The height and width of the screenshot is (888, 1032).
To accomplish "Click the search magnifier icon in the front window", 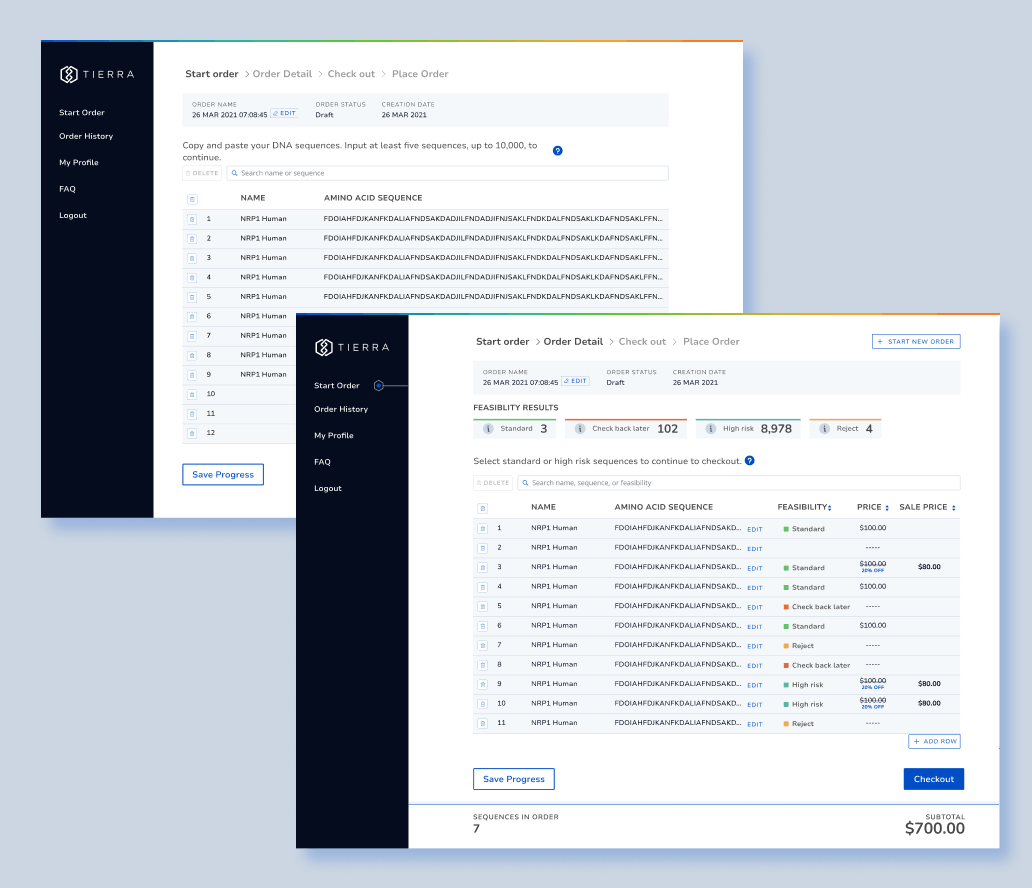I will click(525, 483).
